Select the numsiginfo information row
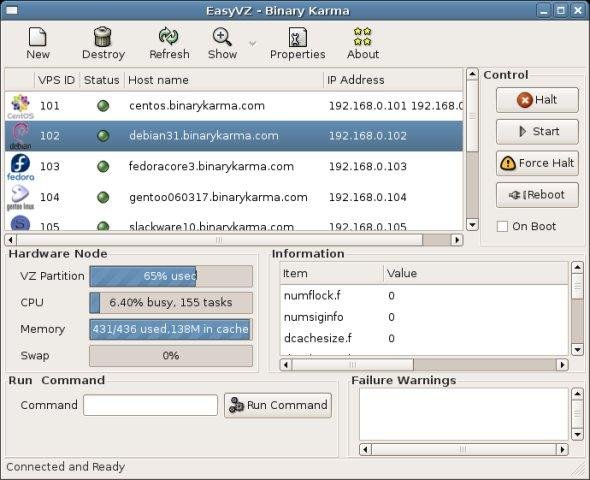Image resolution: width=590 pixels, height=480 pixels. pos(424,317)
